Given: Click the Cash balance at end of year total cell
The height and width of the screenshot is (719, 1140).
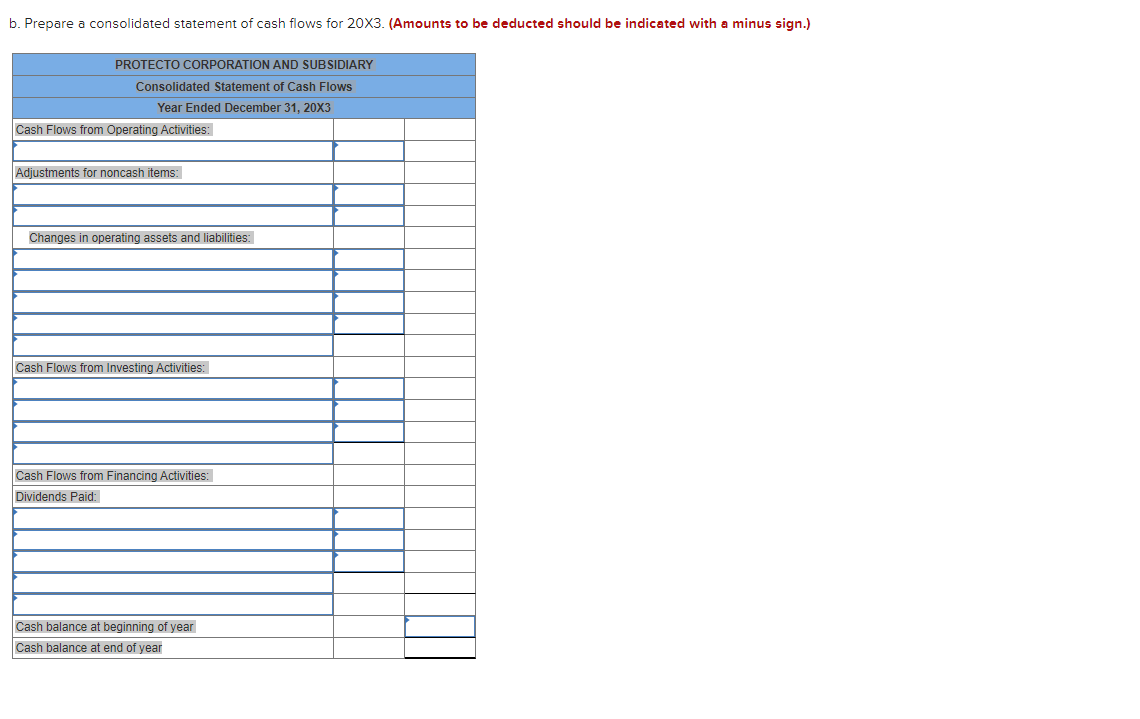Looking at the screenshot, I should [440, 648].
